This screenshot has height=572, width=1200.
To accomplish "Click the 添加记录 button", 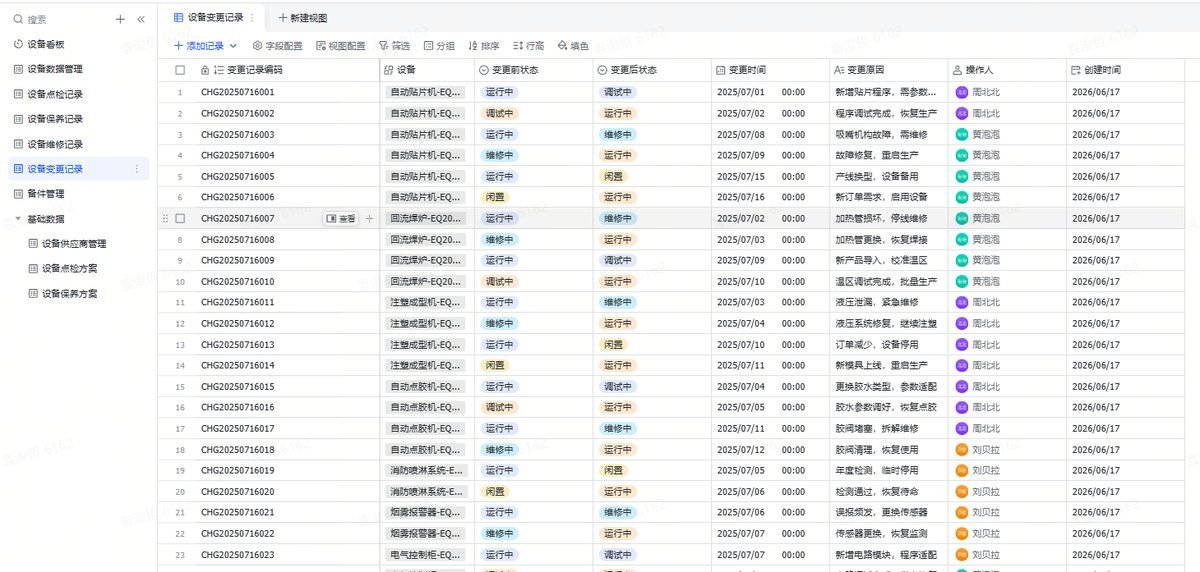I will [x=199, y=46].
